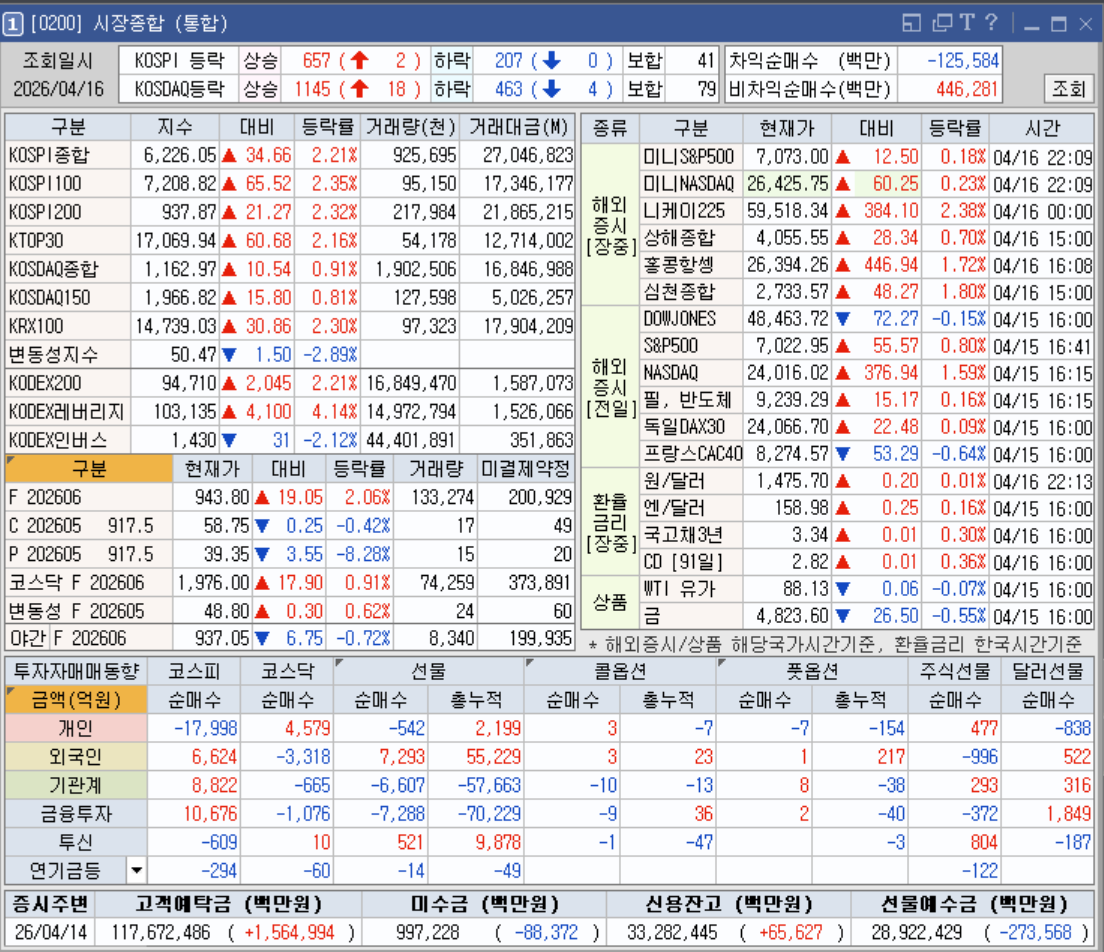Click the orange 금액(억원) header cell

click(76, 700)
